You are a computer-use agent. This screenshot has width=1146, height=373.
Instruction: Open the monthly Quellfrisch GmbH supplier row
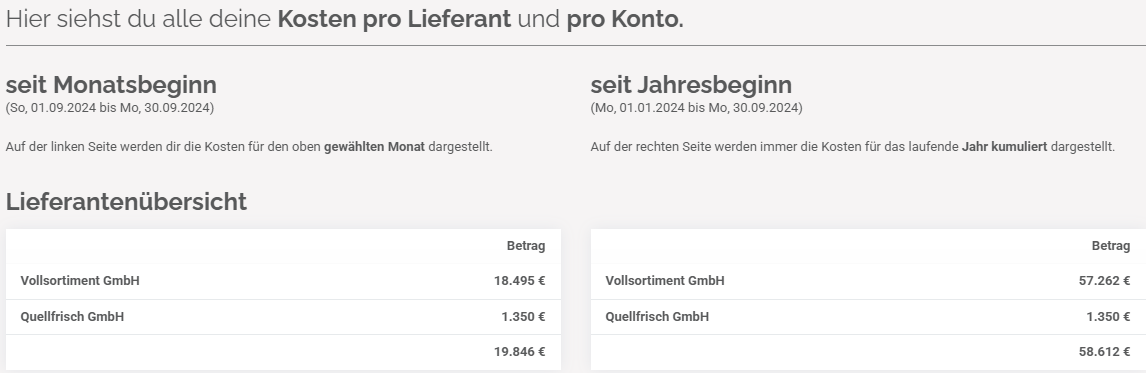click(x=283, y=317)
